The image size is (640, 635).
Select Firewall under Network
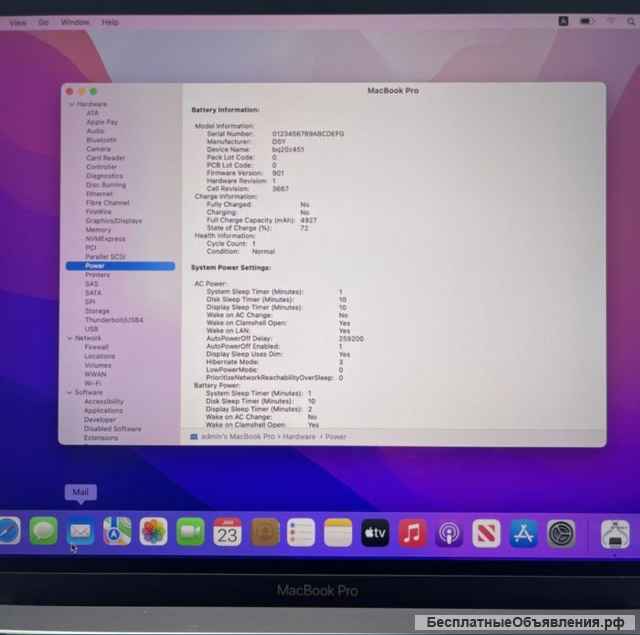pyautogui.click(x=96, y=347)
